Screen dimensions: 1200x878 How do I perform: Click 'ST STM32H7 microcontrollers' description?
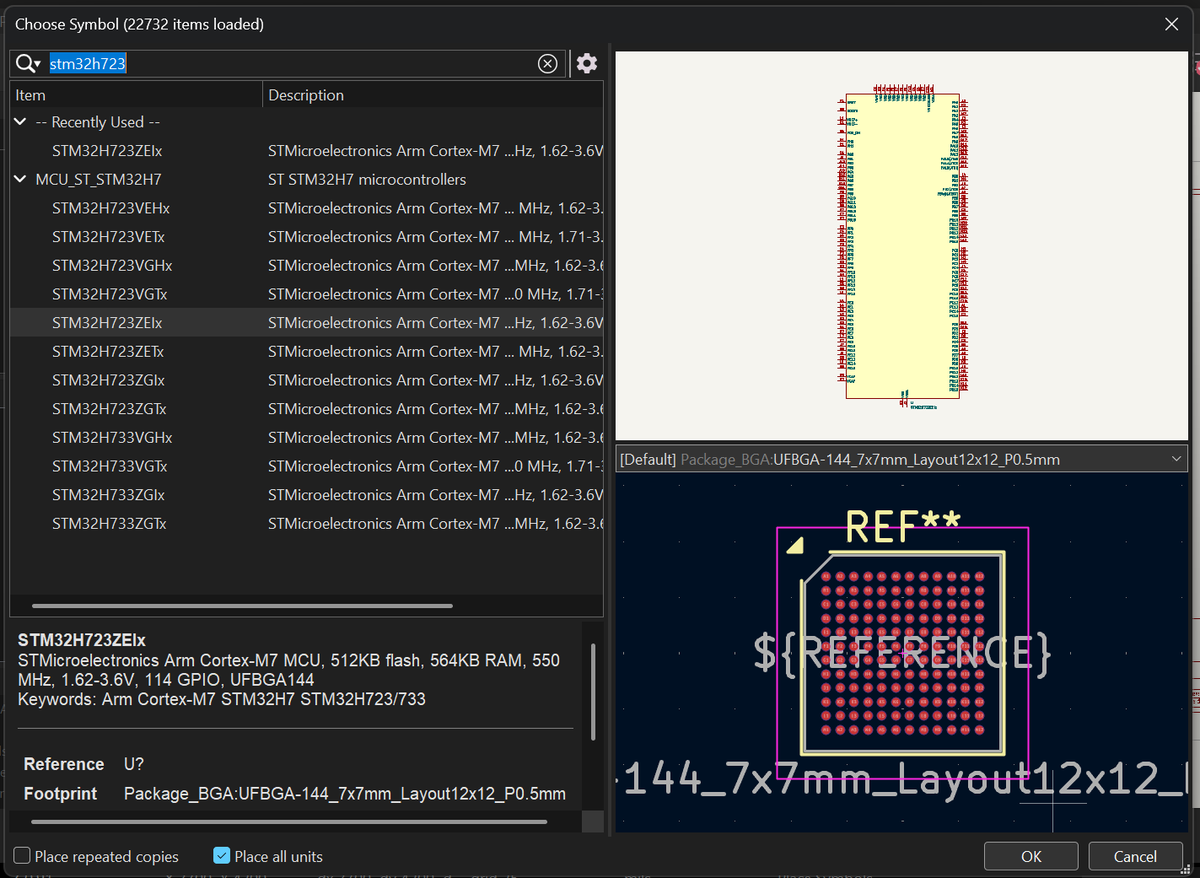click(367, 180)
